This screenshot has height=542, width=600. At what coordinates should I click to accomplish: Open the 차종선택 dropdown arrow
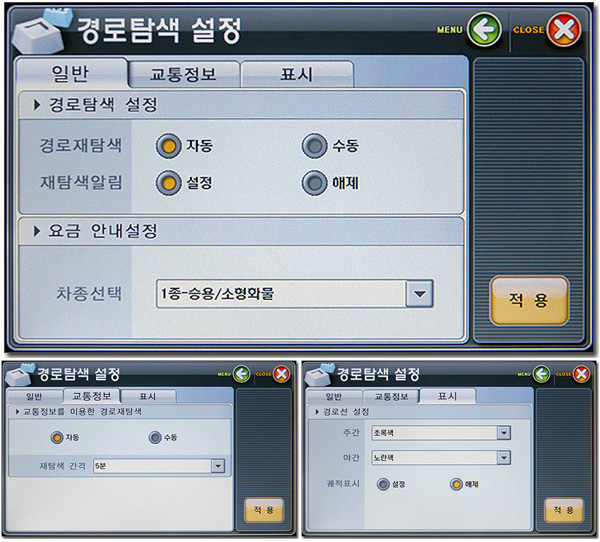tap(420, 294)
